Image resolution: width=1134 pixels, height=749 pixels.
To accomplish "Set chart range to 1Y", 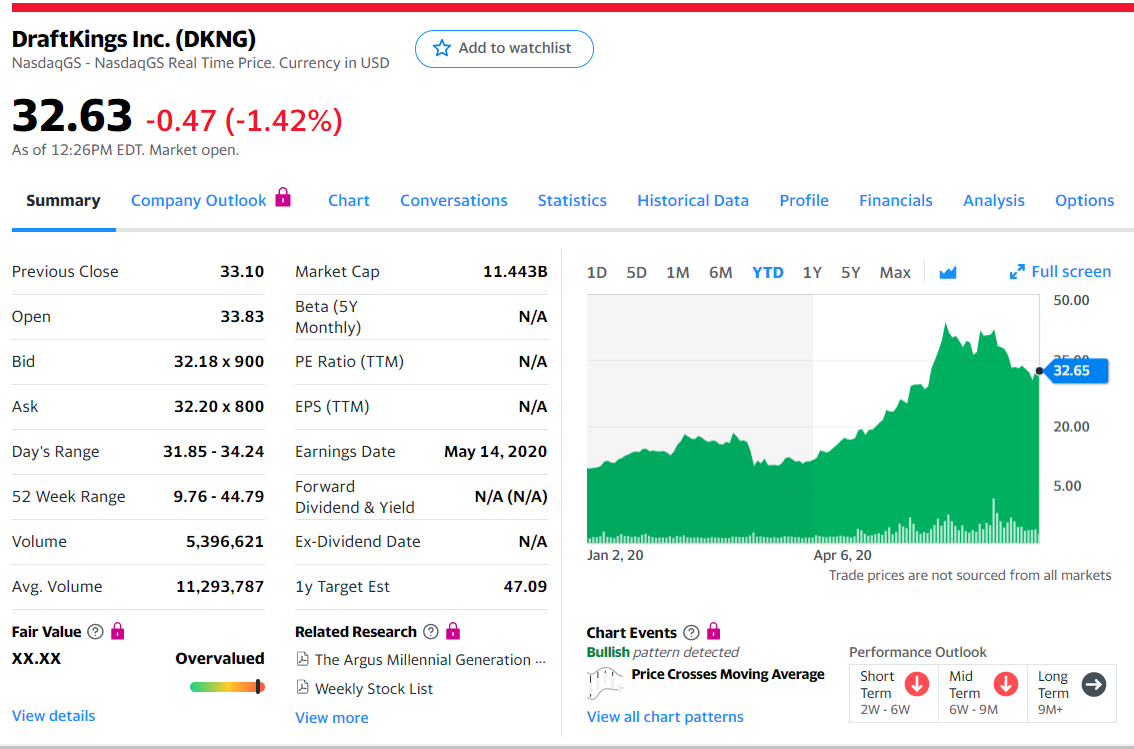I will click(x=812, y=273).
